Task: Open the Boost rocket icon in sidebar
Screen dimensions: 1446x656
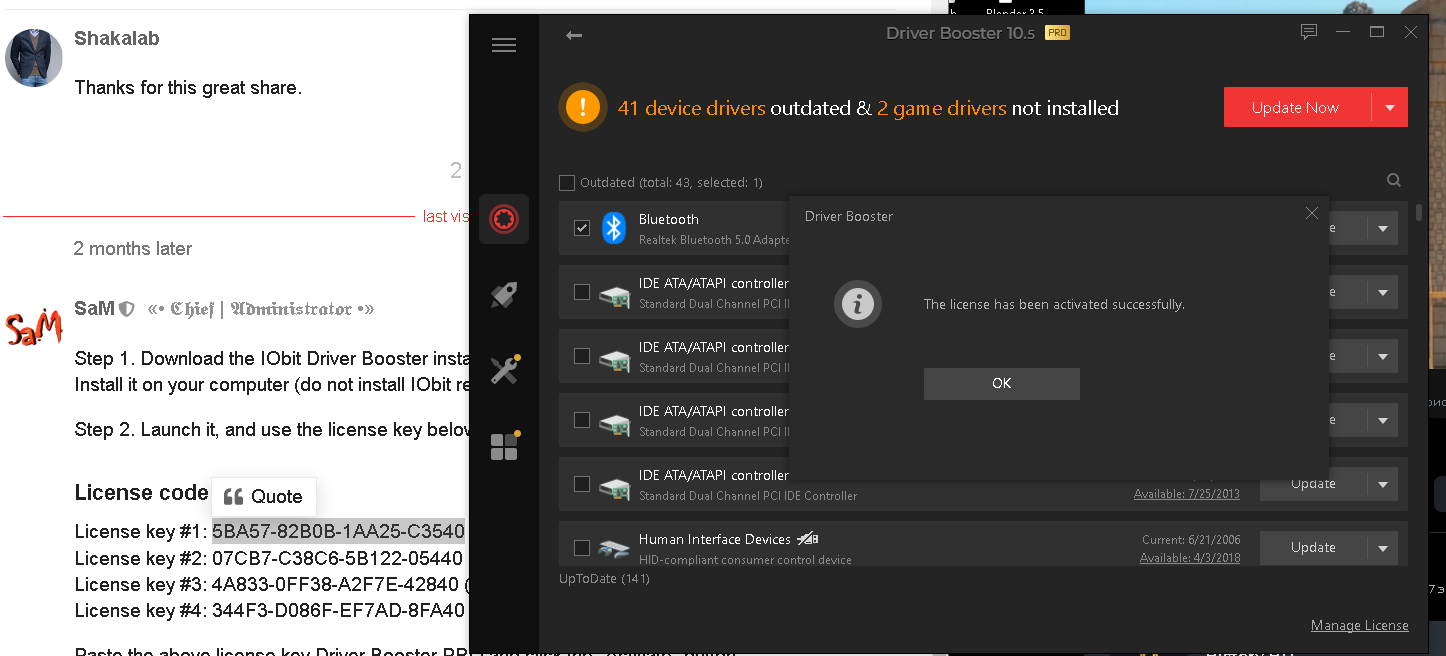Action: [x=504, y=294]
